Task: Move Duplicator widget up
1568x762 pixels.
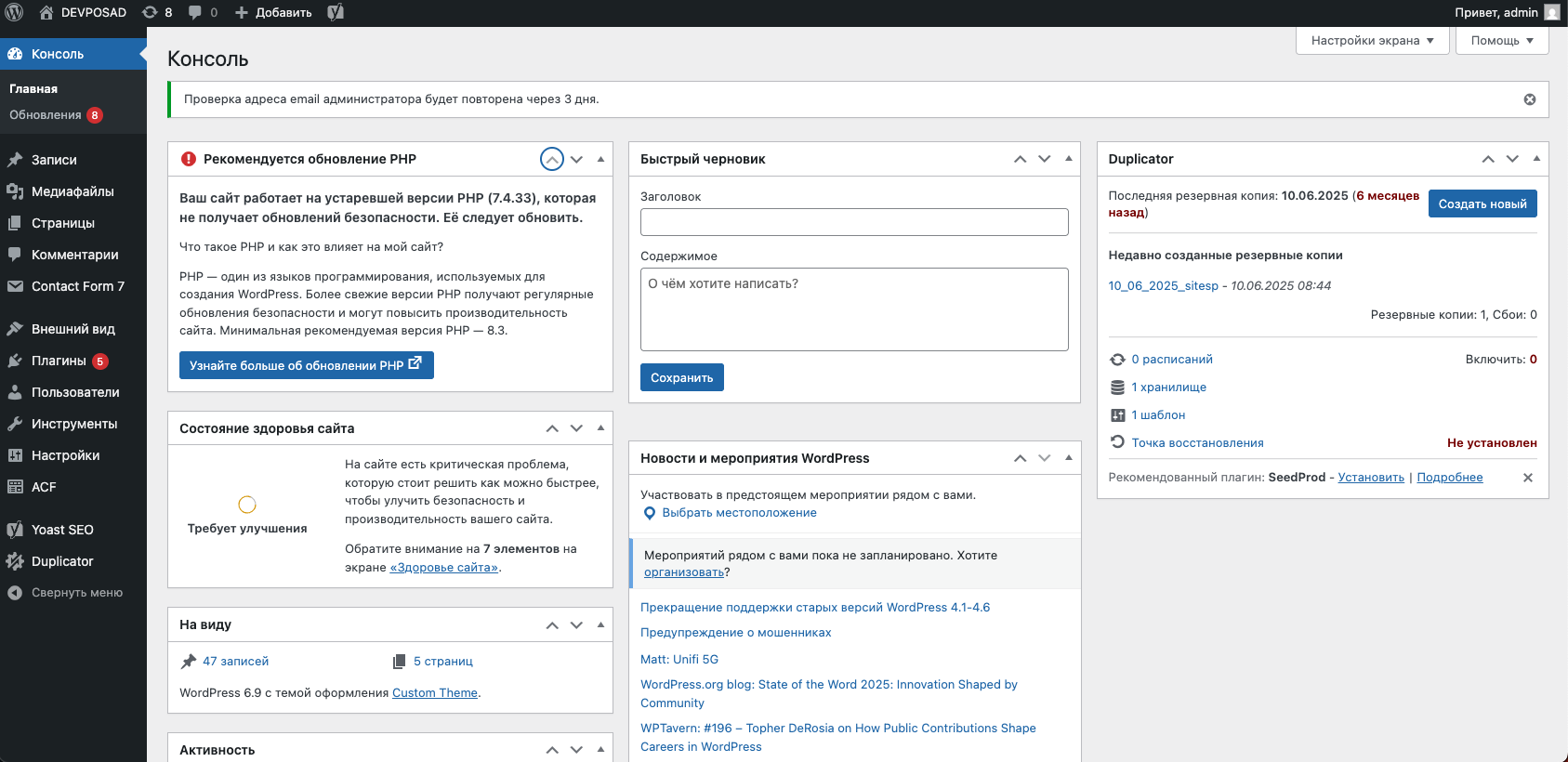Action: coord(1488,159)
